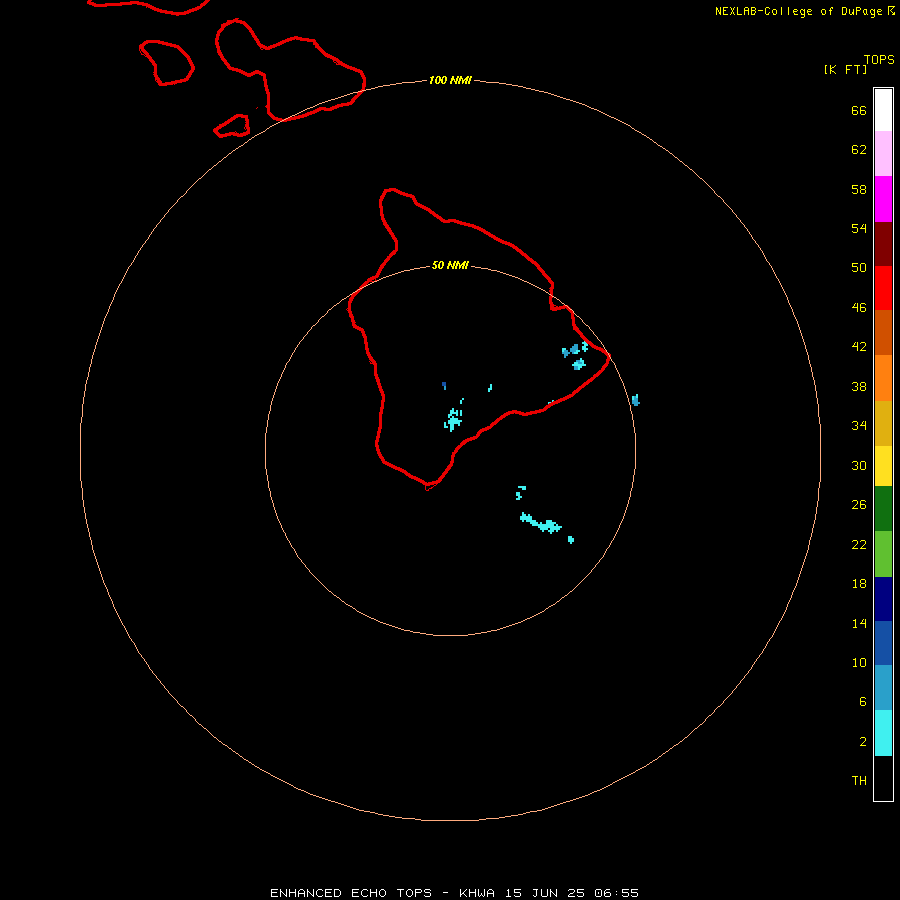Click the white swatch in the tops legend
This screenshot has height=900, width=900.
(x=883, y=110)
